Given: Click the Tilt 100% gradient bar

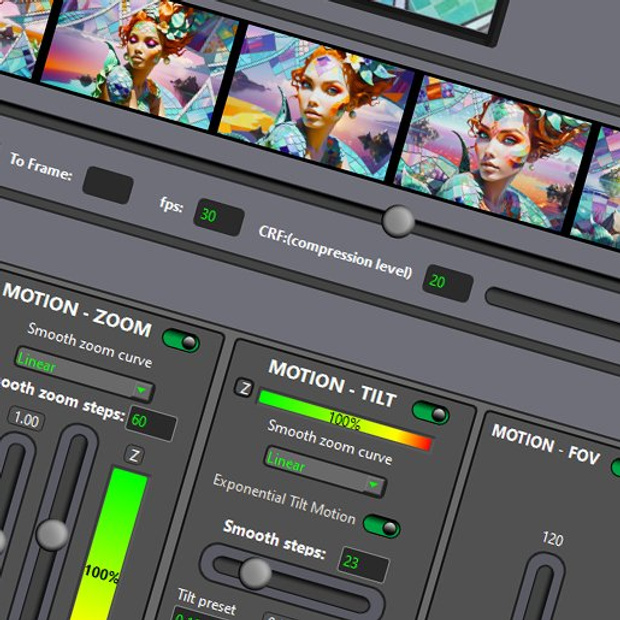Looking at the screenshot, I should (x=345, y=418).
